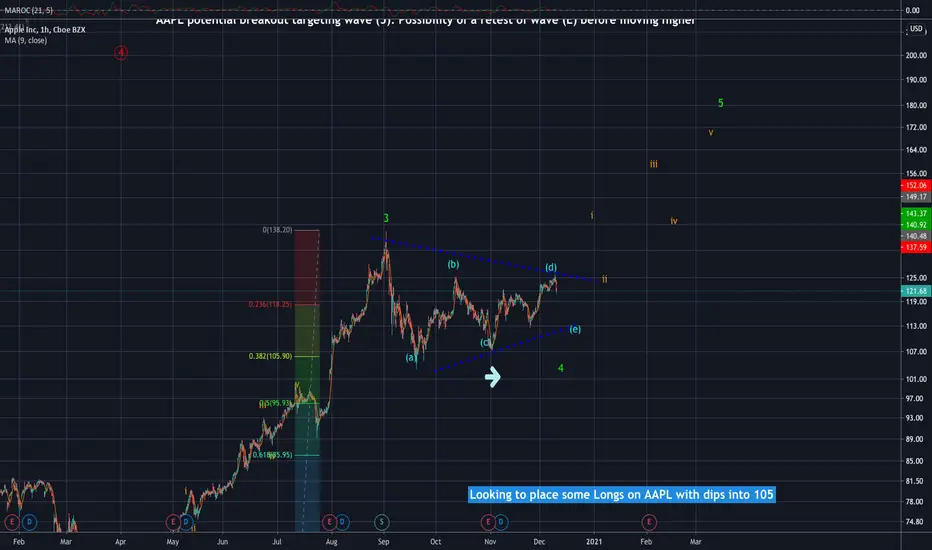
Task: Select the upper dotted blue triangle trendline
Action: 484,259
